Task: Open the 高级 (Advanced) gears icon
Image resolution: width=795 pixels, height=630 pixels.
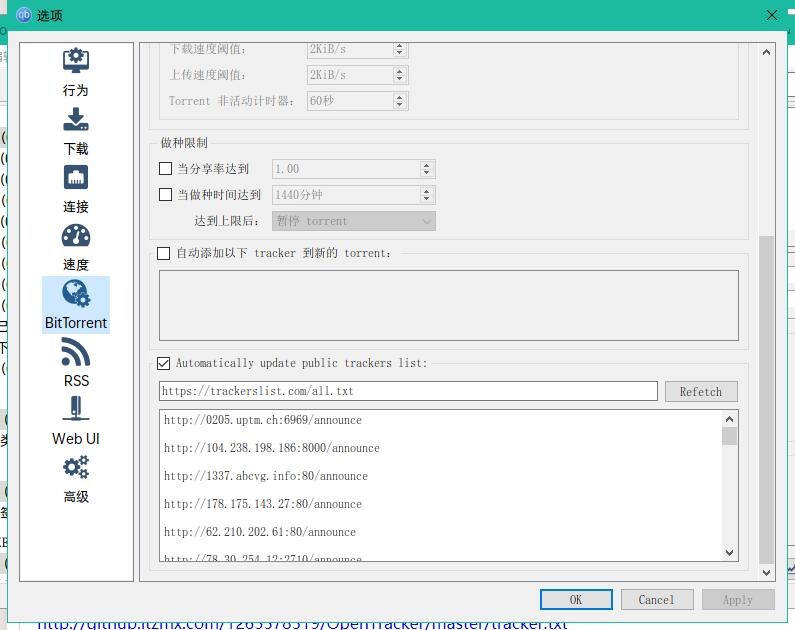Action: coord(76,468)
